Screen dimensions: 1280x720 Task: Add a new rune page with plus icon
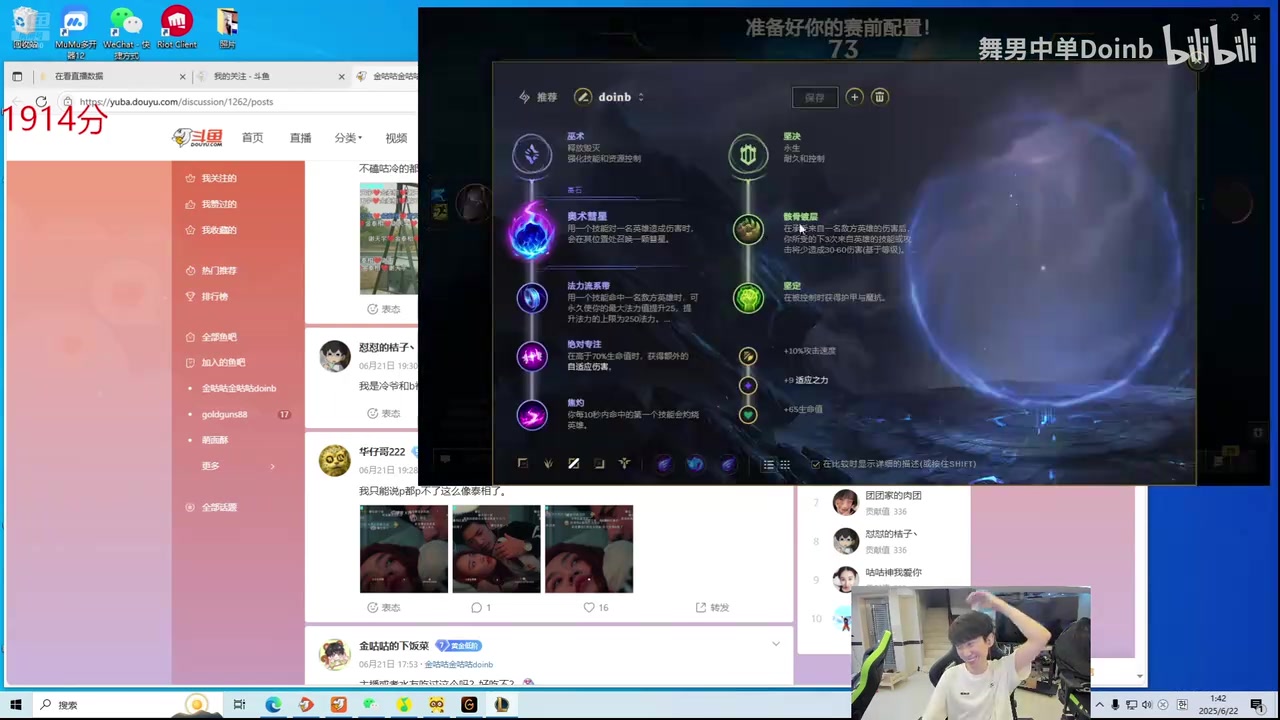coord(854,97)
